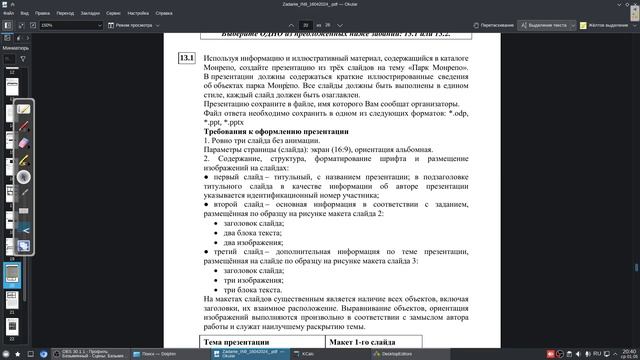Open page 21 thumbnail in sidebar
Viewport: 640px width, 360px height.
(12, 300)
